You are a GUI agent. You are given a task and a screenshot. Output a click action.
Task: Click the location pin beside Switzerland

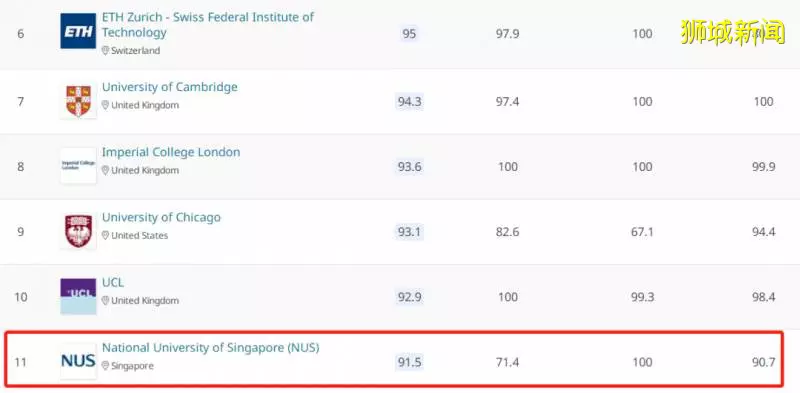[x=105, y=51]
